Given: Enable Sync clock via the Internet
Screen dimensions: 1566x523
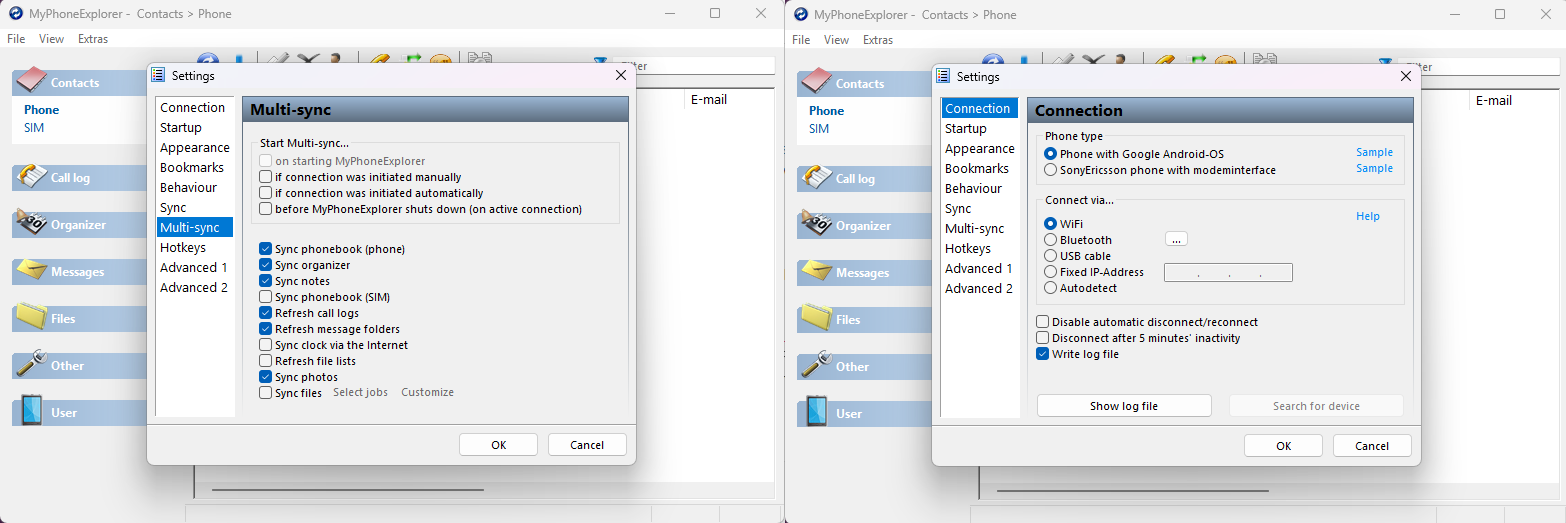Looking at the screenshot, I should pyautogui.click(x=265, y=345).
